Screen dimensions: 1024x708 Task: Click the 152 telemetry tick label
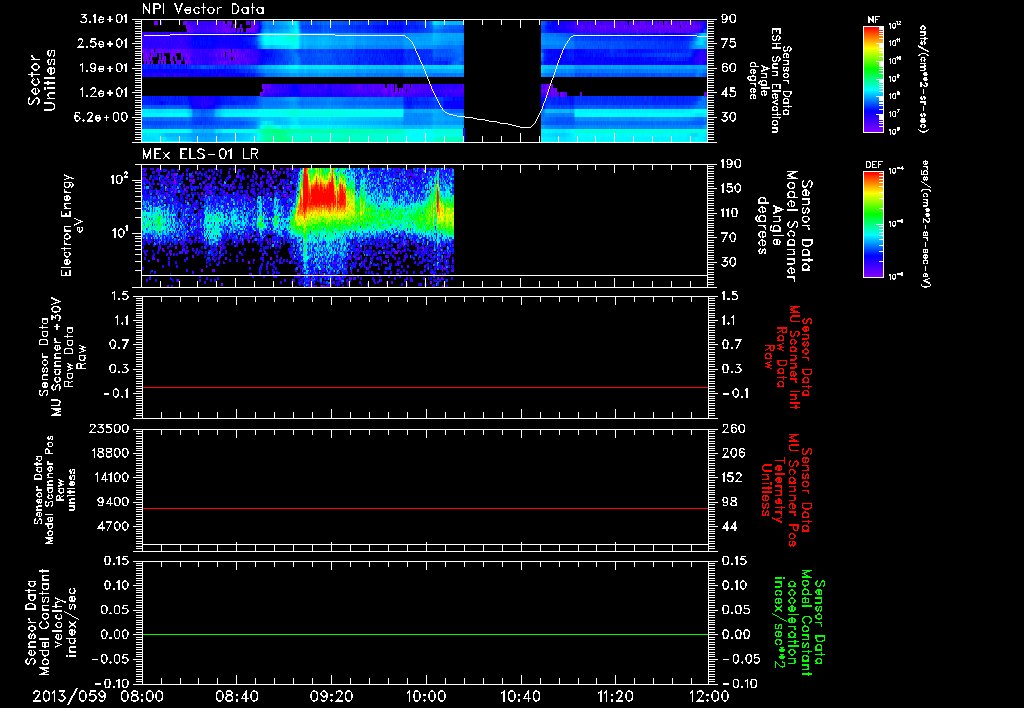[732, 477]
